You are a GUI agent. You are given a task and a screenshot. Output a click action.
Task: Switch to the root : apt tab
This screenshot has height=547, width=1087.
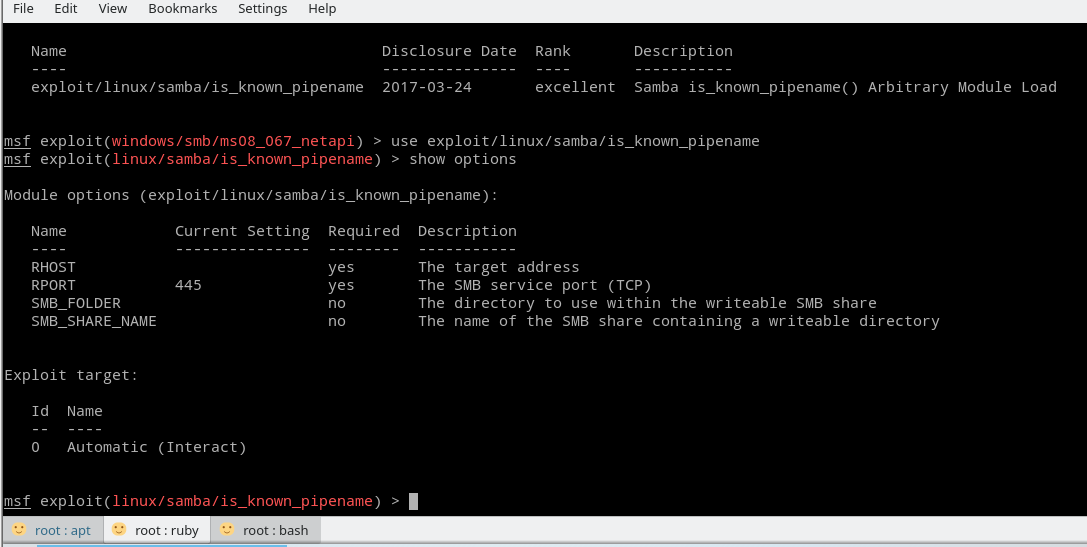pyautogui.click(x=53, y=530)
